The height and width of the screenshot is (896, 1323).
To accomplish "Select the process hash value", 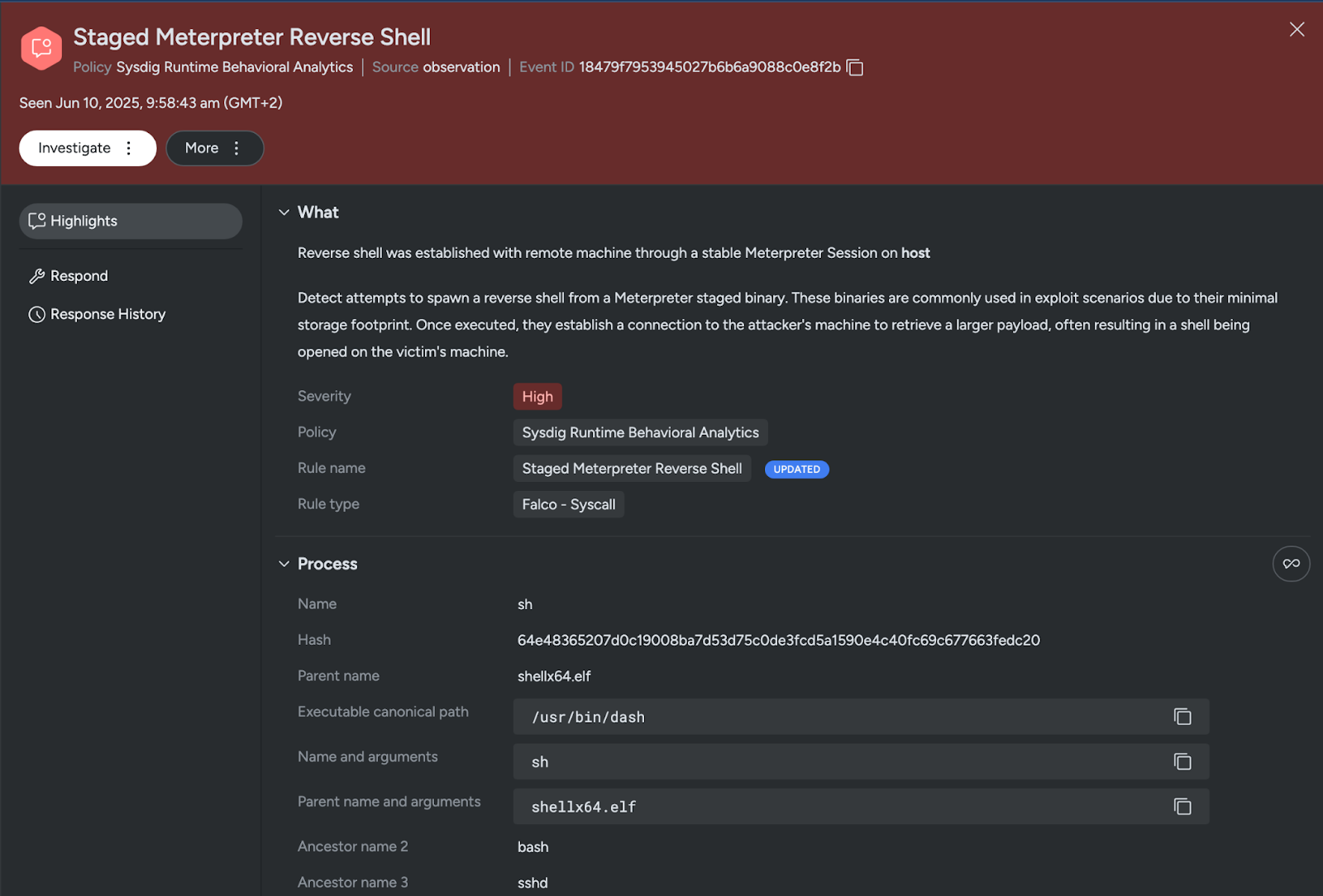I will [779, 640].
